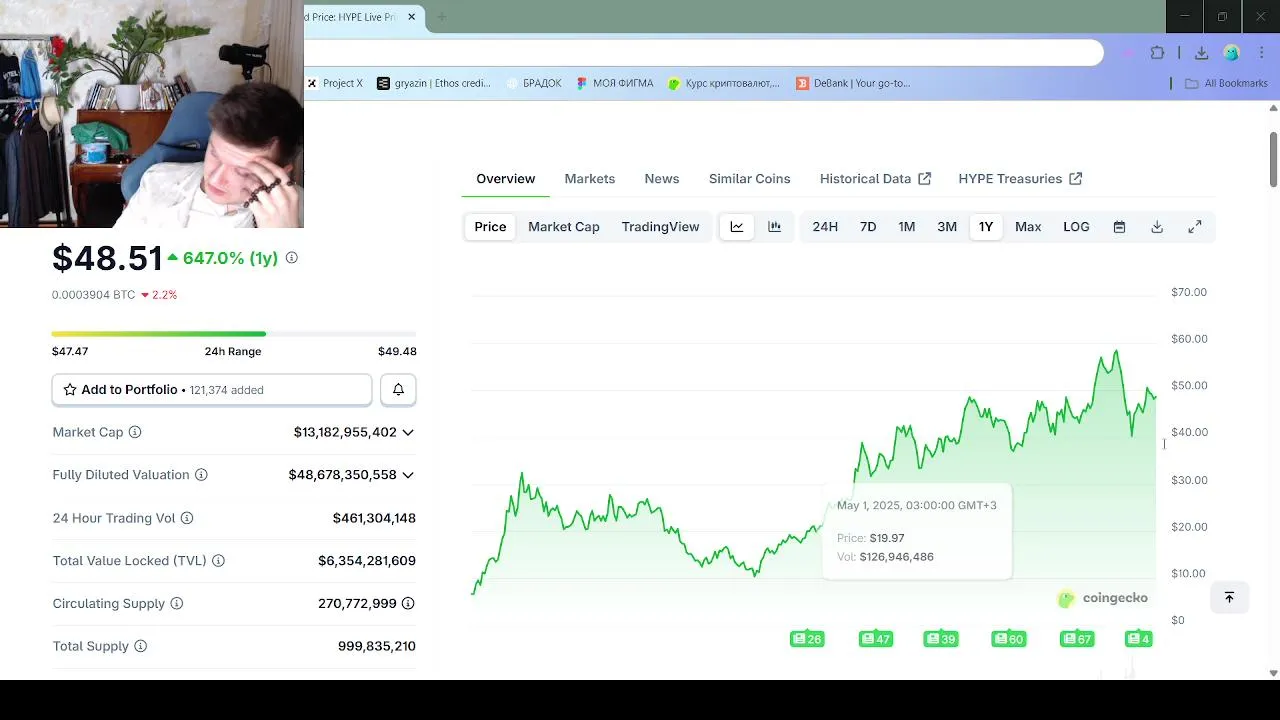Show Total Value Locked info tooltip
The height and width of the screenshot is (720, 1280).
tap(218, 561)
